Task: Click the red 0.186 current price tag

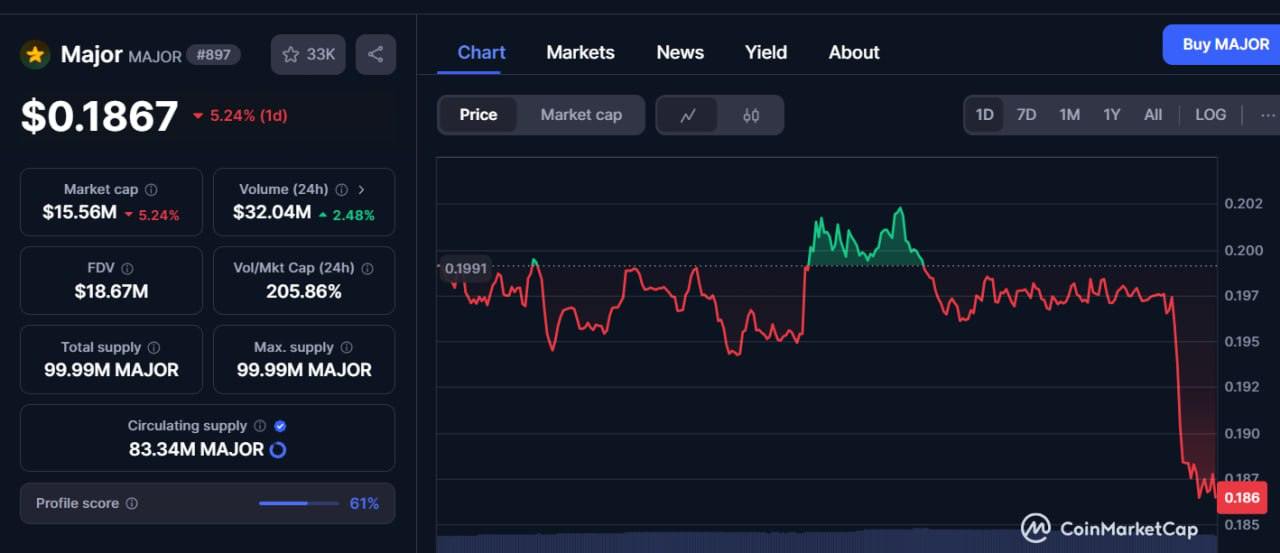Action: pyautogui.click(x=1242, y=498)
